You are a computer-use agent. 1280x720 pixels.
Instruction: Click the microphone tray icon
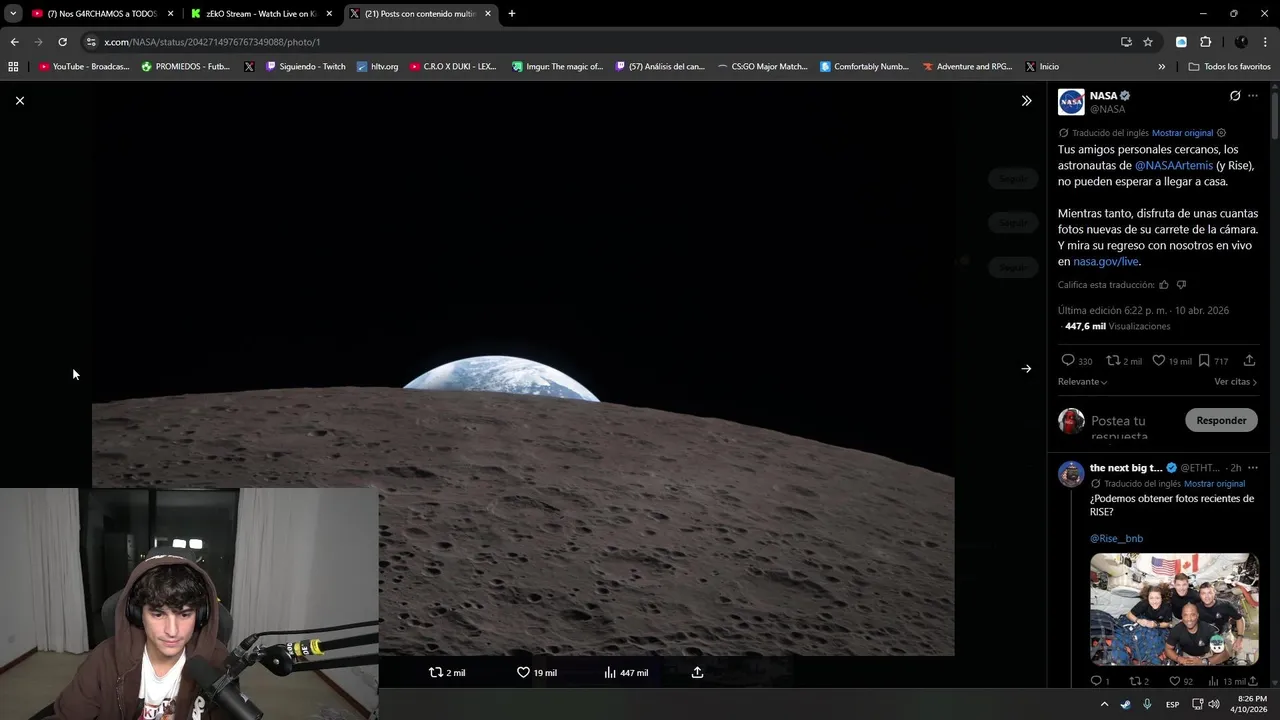point(1147,704)
